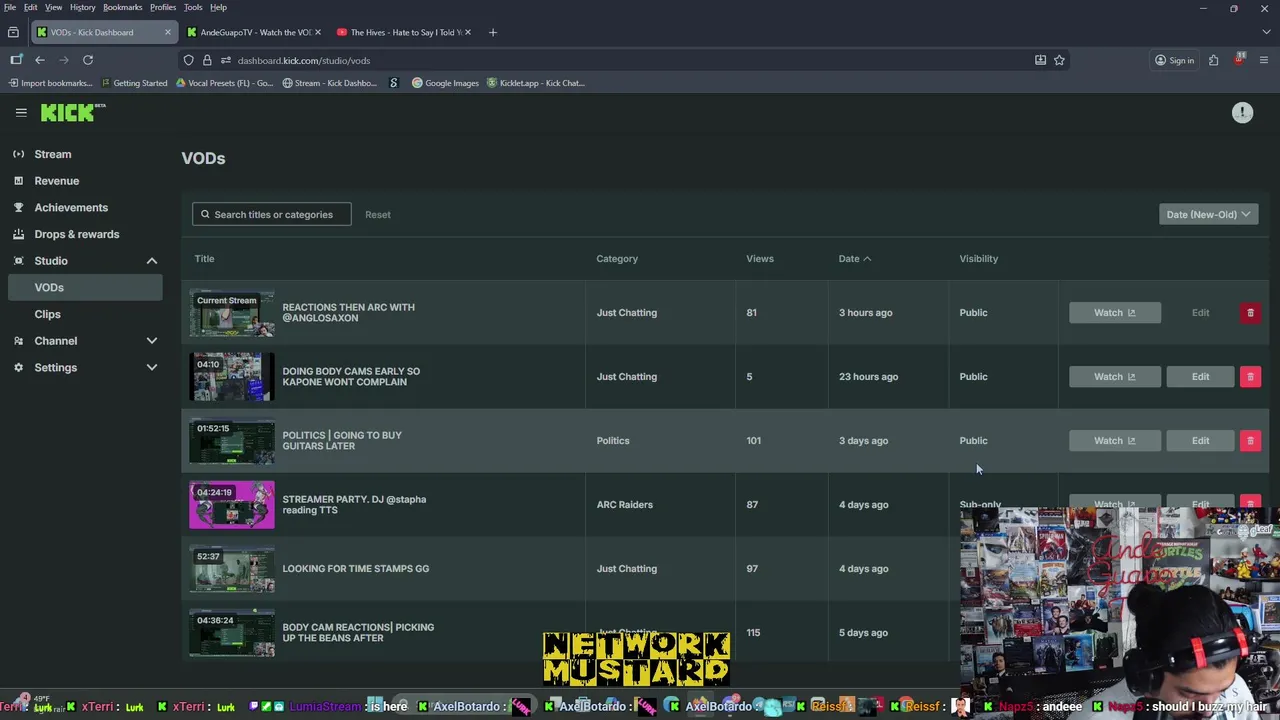Open the Kicklet.app bookmark
The image size is (1280, 720).
click(536, 83)
